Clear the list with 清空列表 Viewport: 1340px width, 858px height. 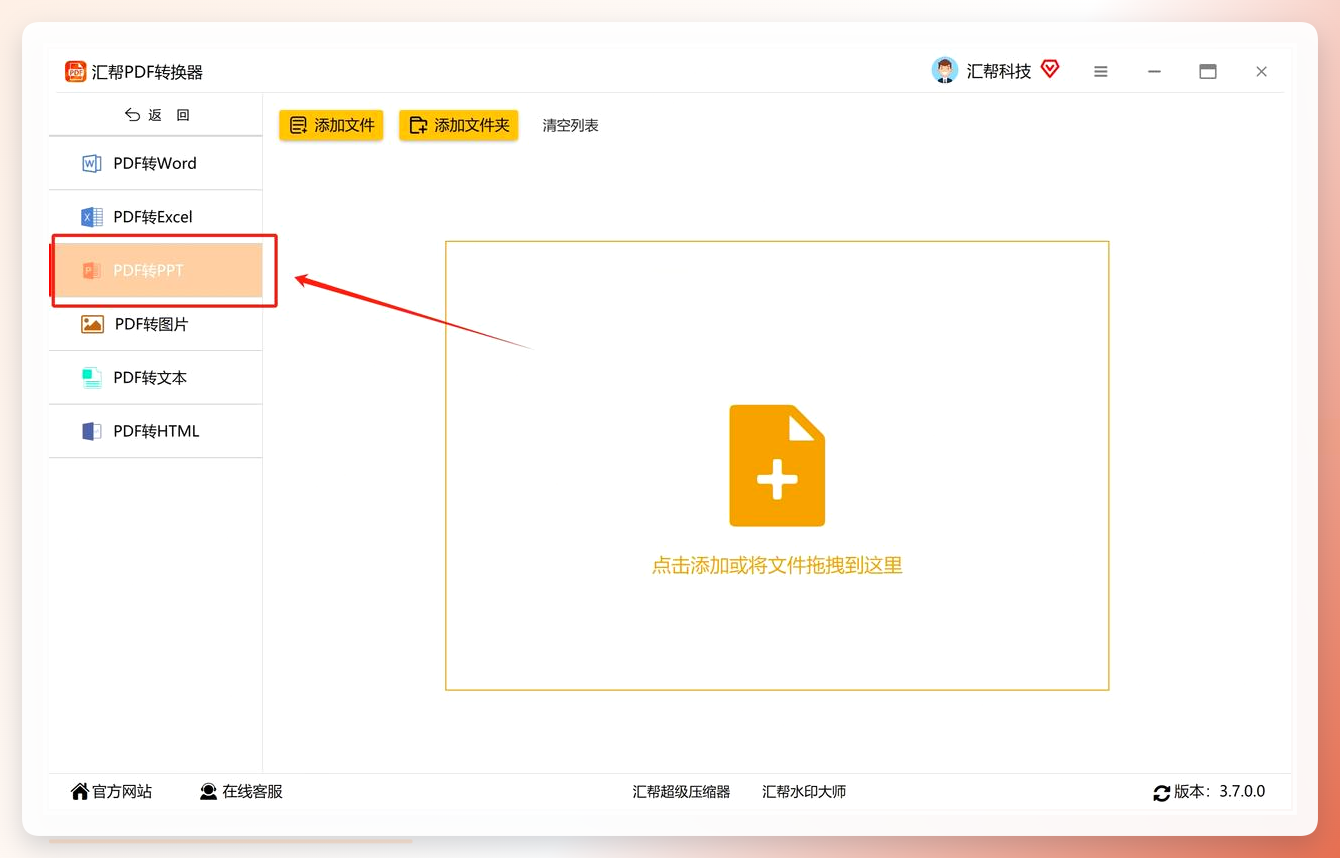point(570,125)
